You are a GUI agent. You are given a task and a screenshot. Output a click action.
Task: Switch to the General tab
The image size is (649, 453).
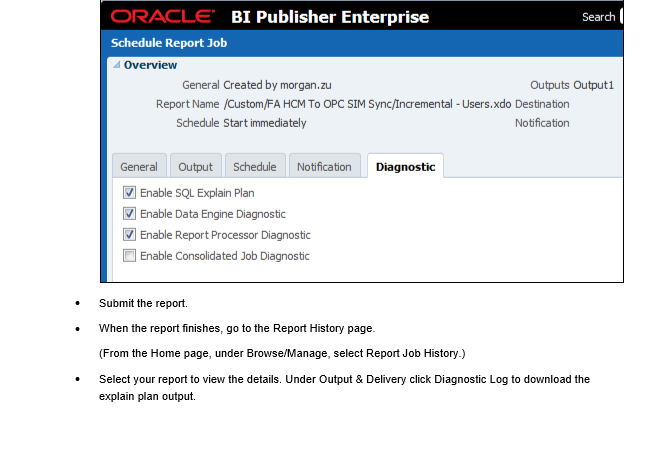(139, 166)
